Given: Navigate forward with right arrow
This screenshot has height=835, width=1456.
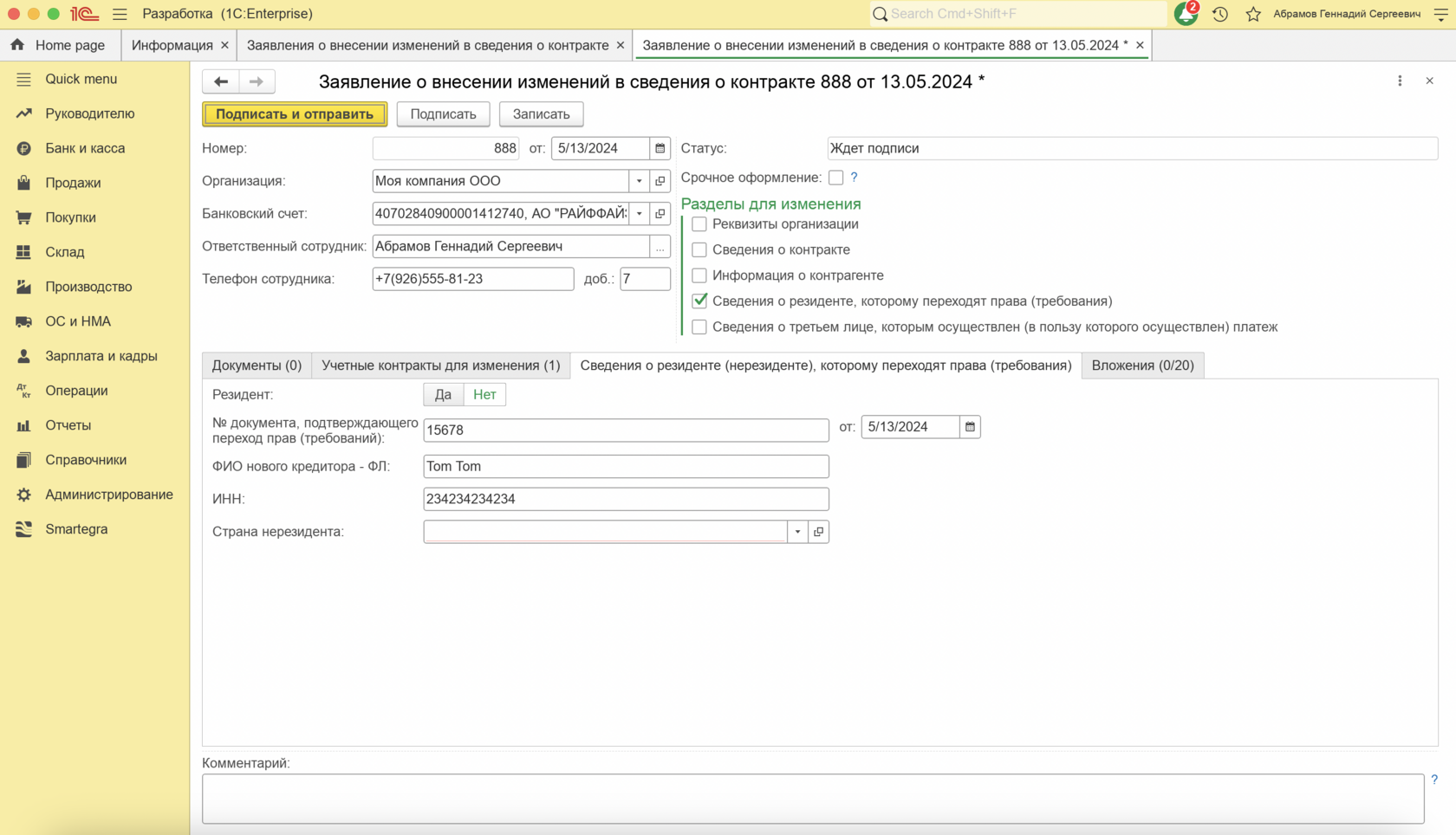Looking at the screenshot, I should pyautogui.click(x=257, y=81).
